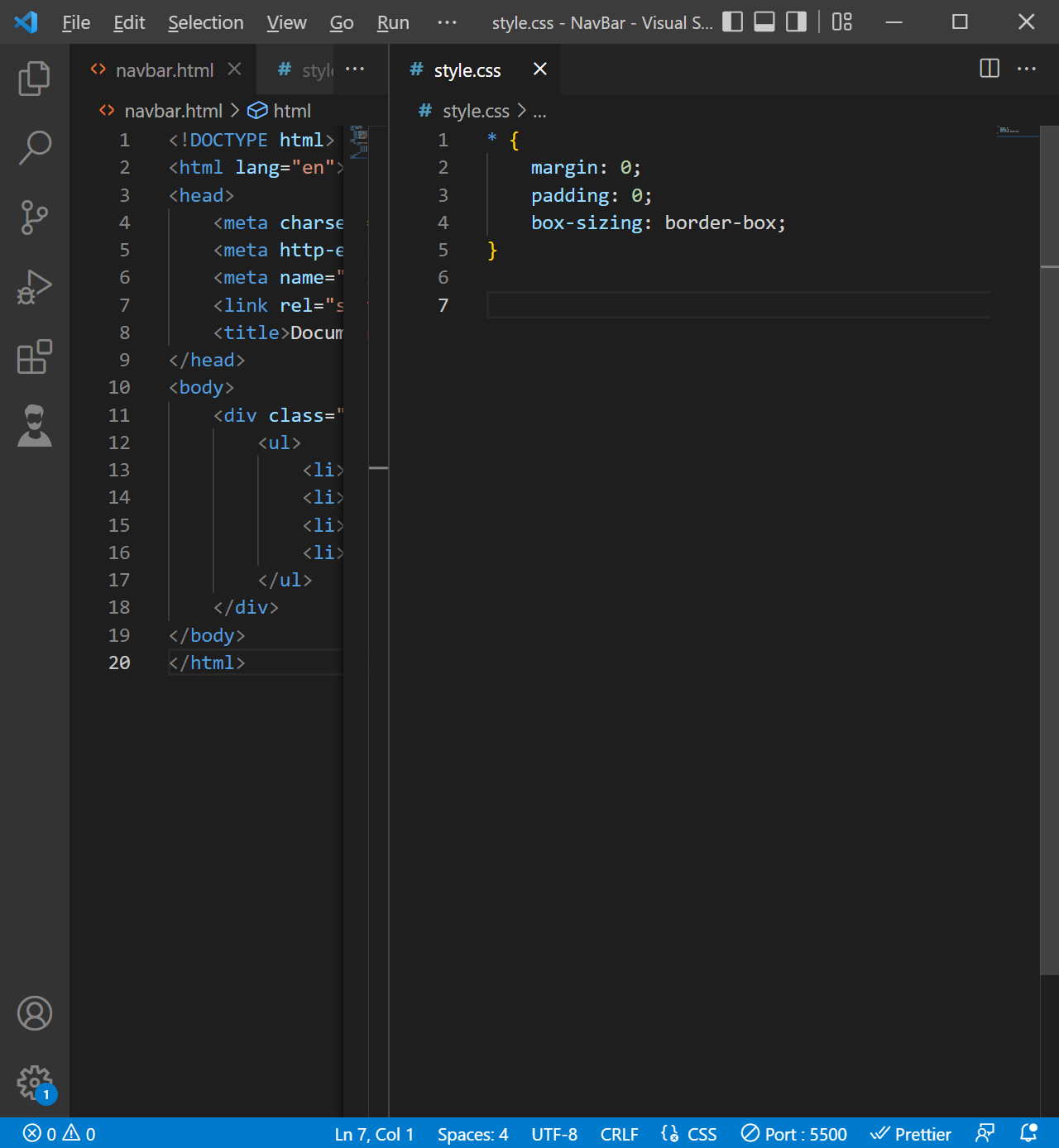
Task: Expand the hidden menu bar items ellipsis
Action: coord(447,22)
